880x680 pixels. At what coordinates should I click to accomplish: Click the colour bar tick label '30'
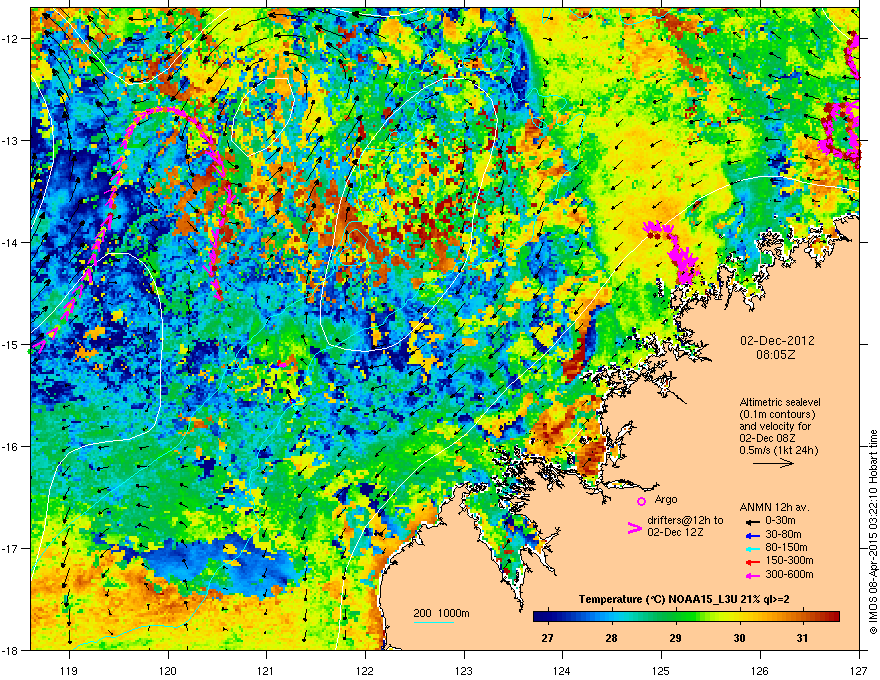coord(739,638)
